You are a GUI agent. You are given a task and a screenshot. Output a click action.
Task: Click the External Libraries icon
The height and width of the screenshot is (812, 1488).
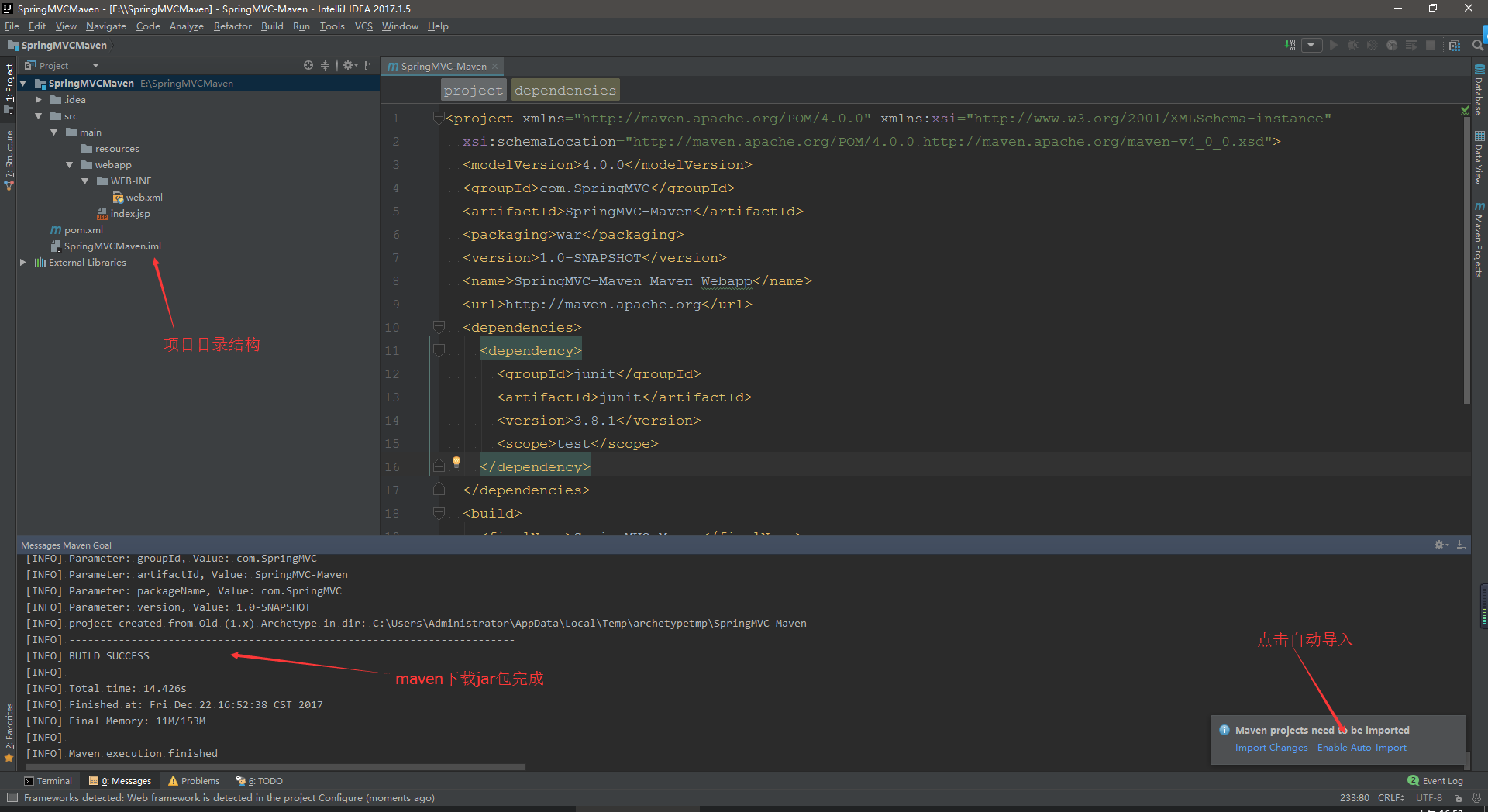click(40, 263)
